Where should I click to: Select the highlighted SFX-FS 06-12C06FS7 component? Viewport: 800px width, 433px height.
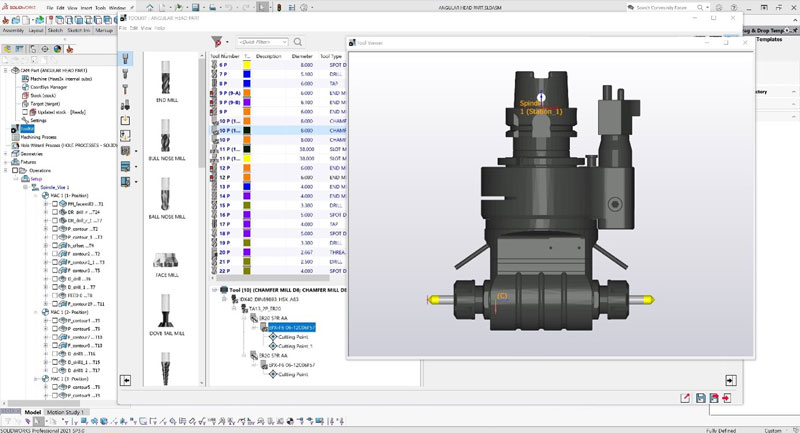point(291,327)
